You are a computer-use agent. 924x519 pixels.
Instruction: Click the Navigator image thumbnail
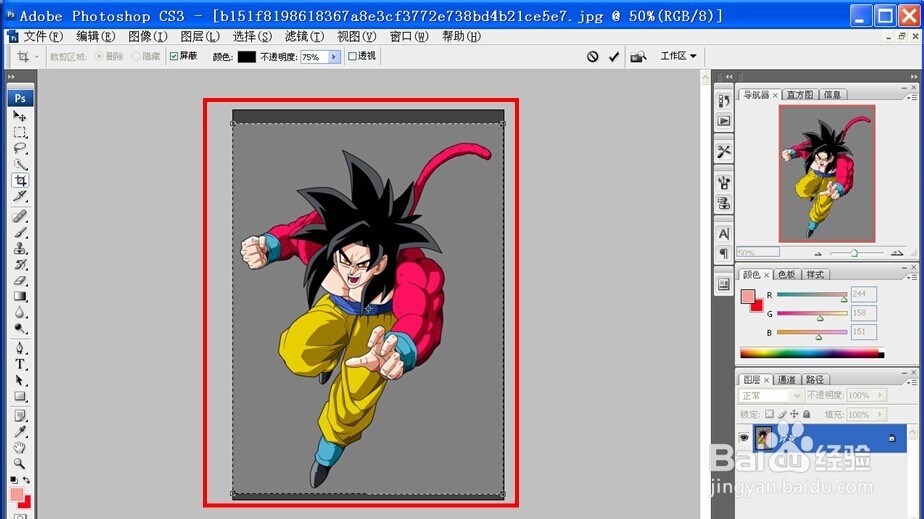[827, 173]
